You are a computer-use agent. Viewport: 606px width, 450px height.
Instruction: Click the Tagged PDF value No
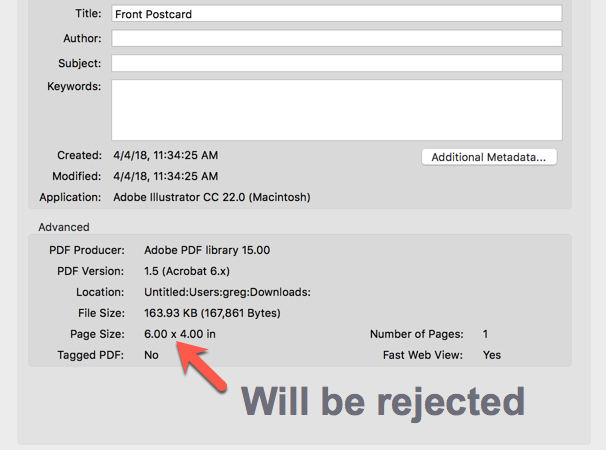pyautogui.click(x=152, y=355)
